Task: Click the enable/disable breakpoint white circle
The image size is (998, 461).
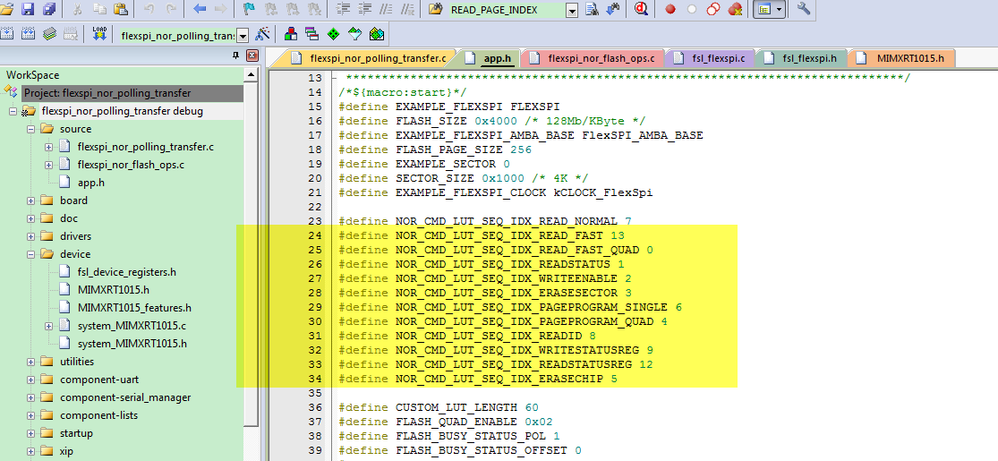Action: (x=692, y=10)
